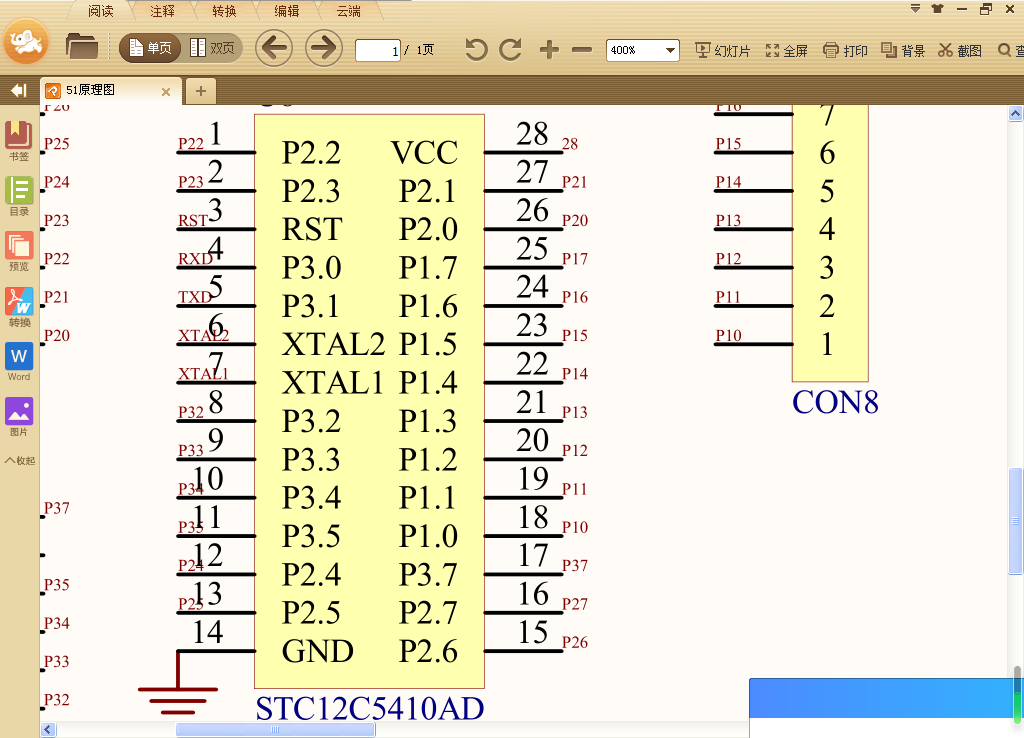Image resolution: width=1024 pixels, height=738 pixels.
Task: Click the horizontal scrollbar thumb
Action: [x=276, y=729]
